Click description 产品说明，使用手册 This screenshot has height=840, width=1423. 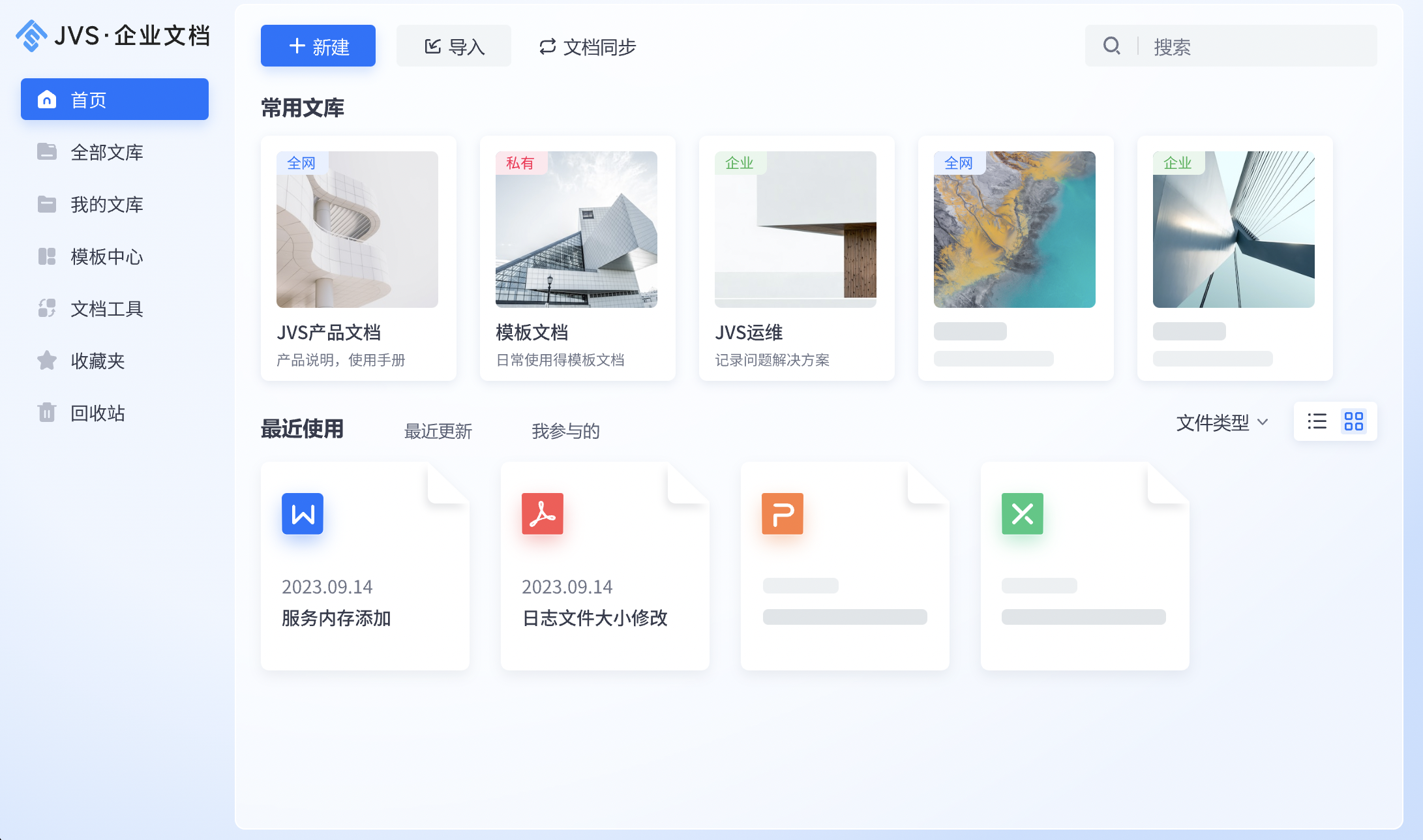coord(341,360)
